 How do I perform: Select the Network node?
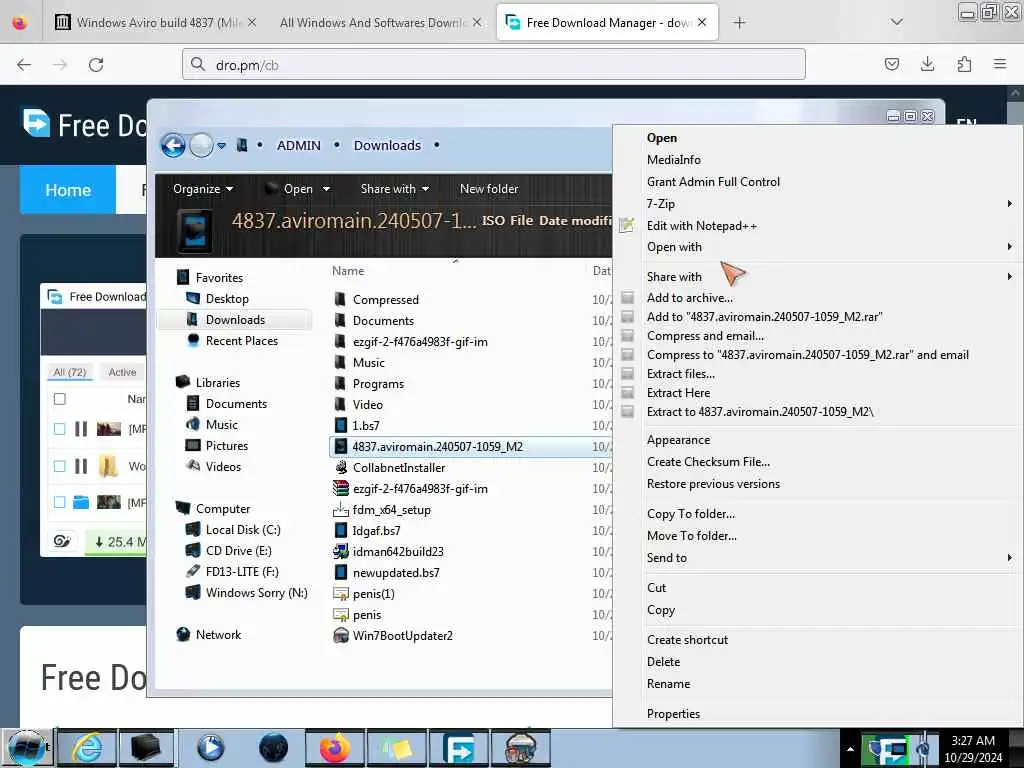(218, 635)
